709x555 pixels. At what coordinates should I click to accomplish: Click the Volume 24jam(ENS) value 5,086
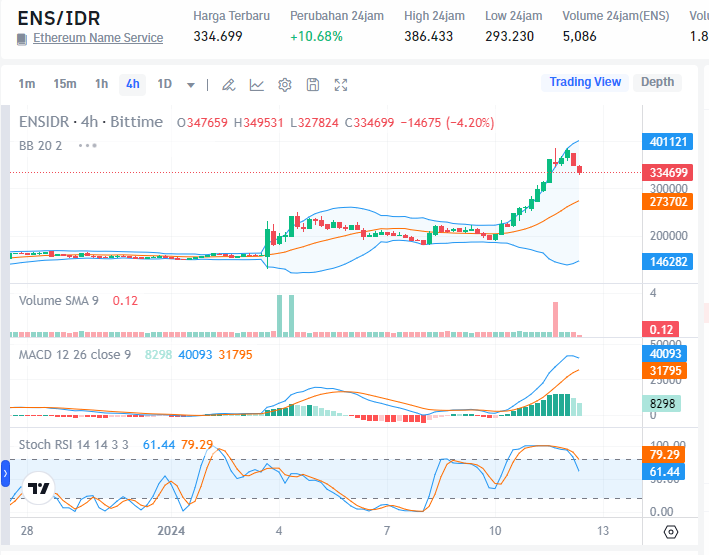point(580,37)
